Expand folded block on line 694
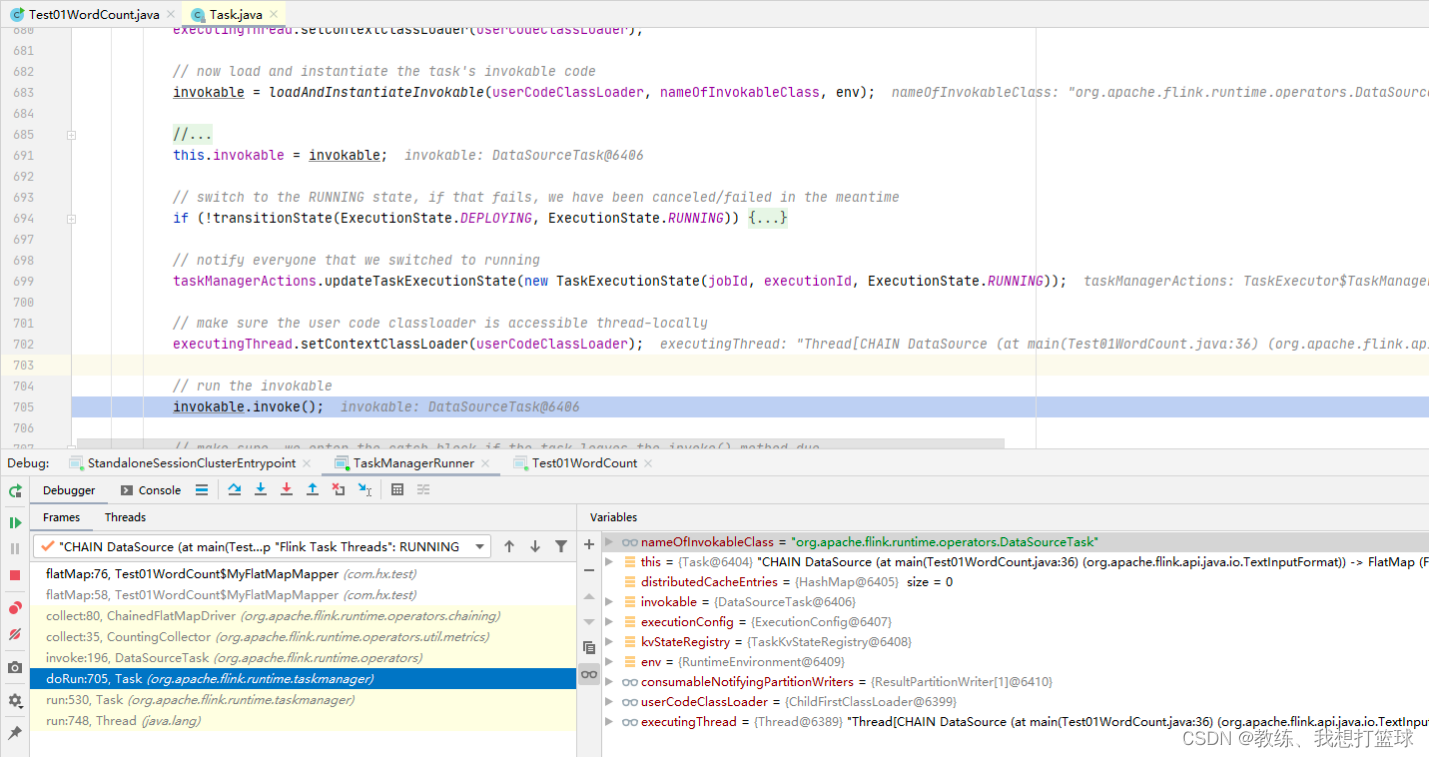 [71, 218]
